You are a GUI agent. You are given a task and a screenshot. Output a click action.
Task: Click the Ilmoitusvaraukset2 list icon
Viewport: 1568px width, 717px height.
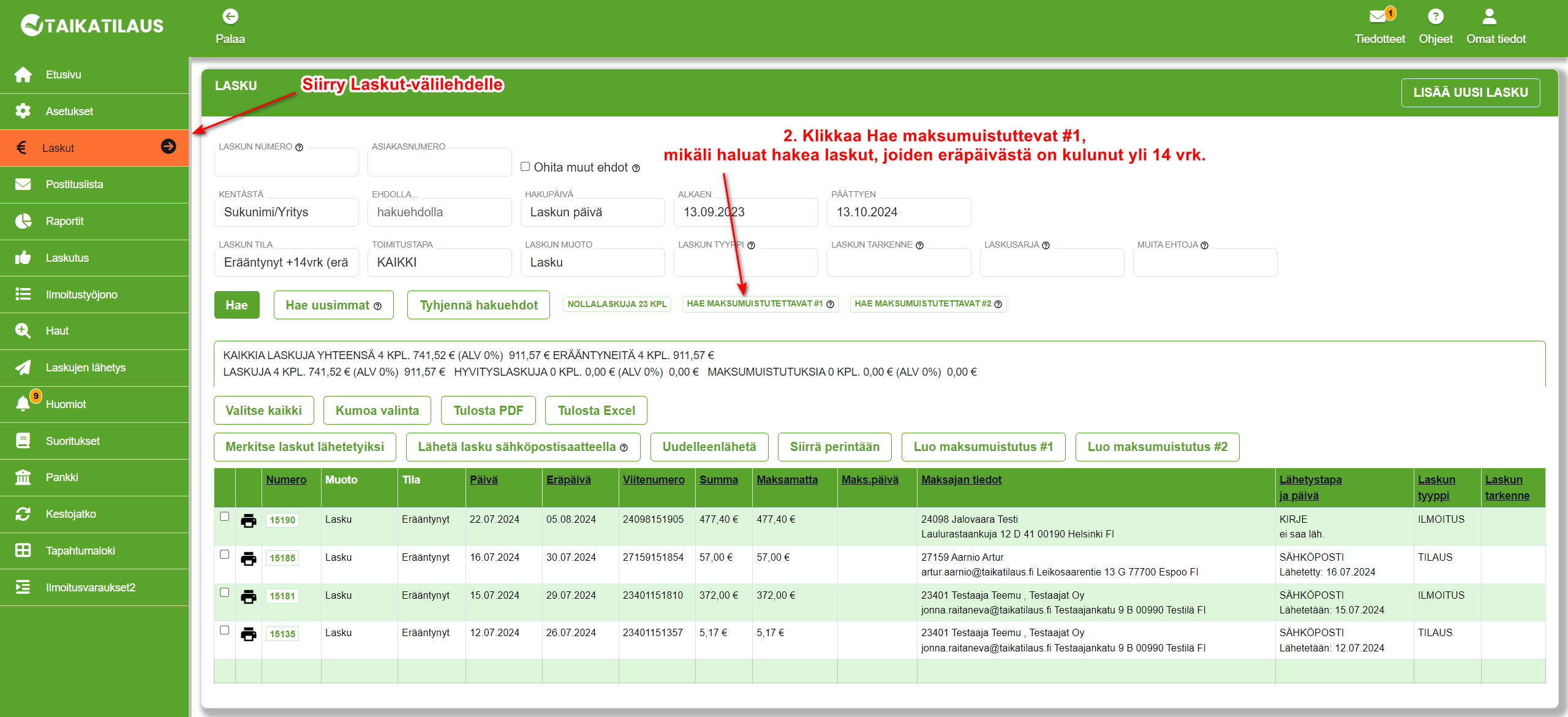click(x=23, y=587)
